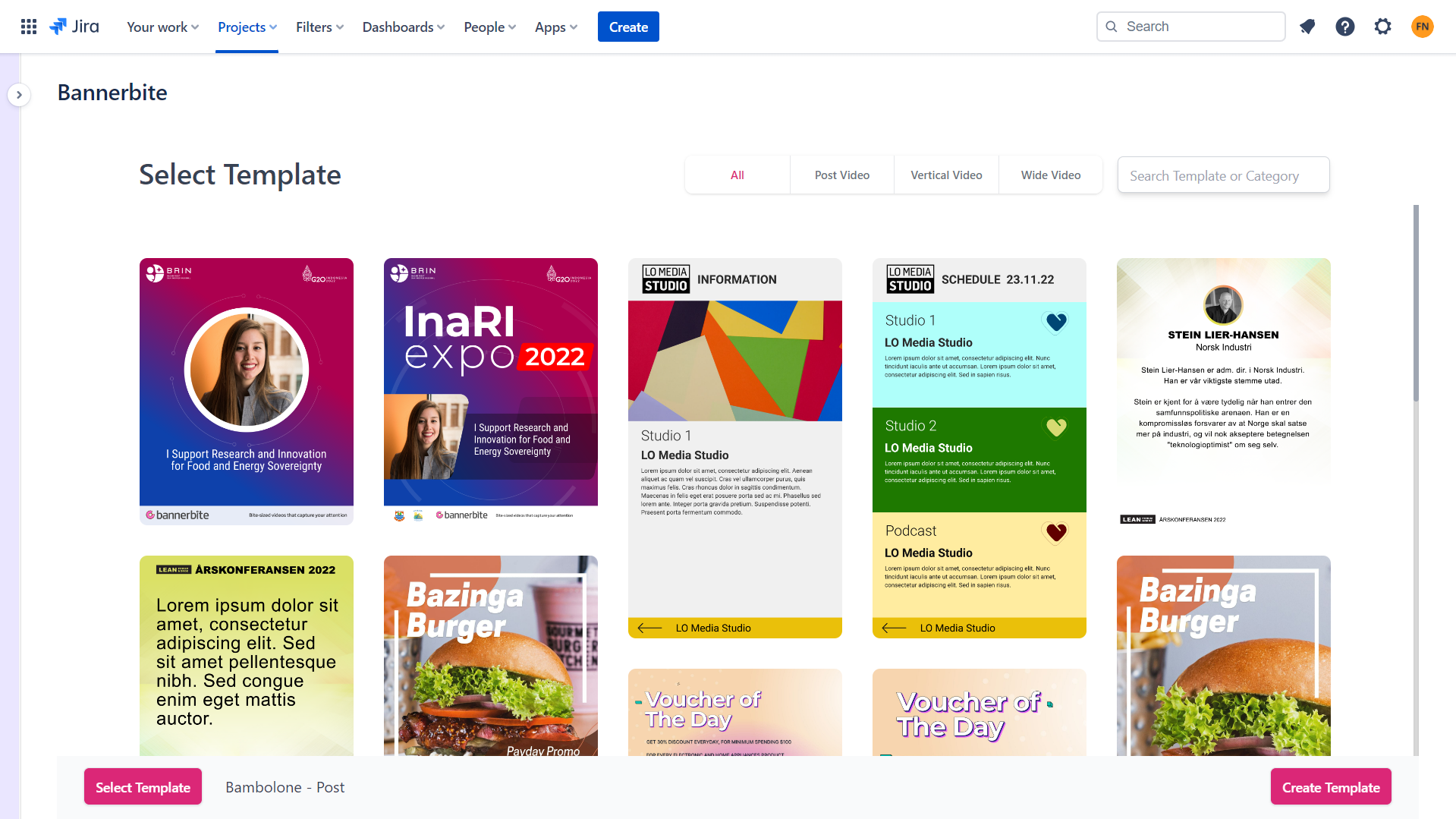Screen dimensions: 1456x819
Task: Select the large Voucher of The Day template
Action: pyautogui.click(x=980, y=712)
